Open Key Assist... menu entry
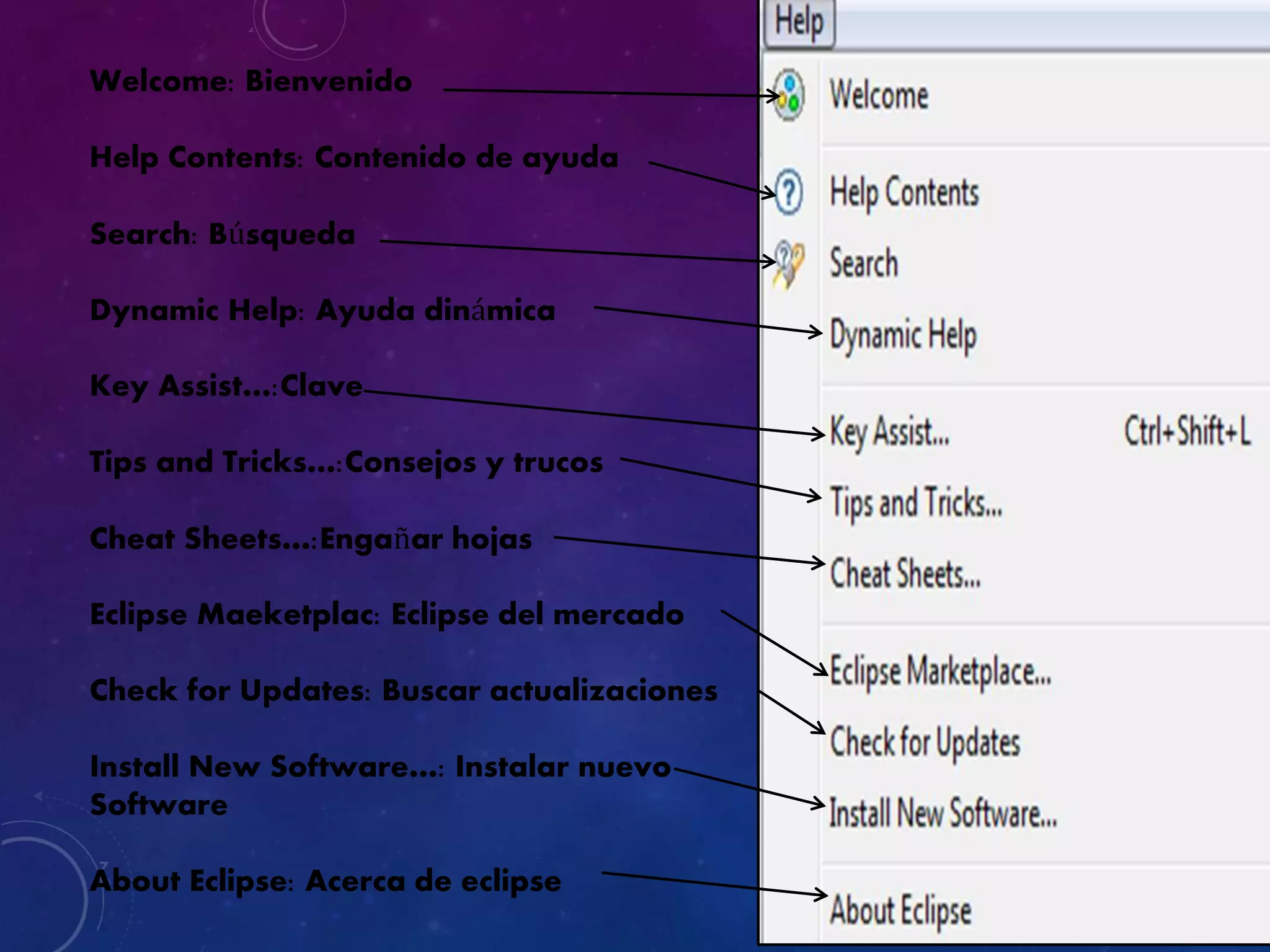 coord(890,432)
